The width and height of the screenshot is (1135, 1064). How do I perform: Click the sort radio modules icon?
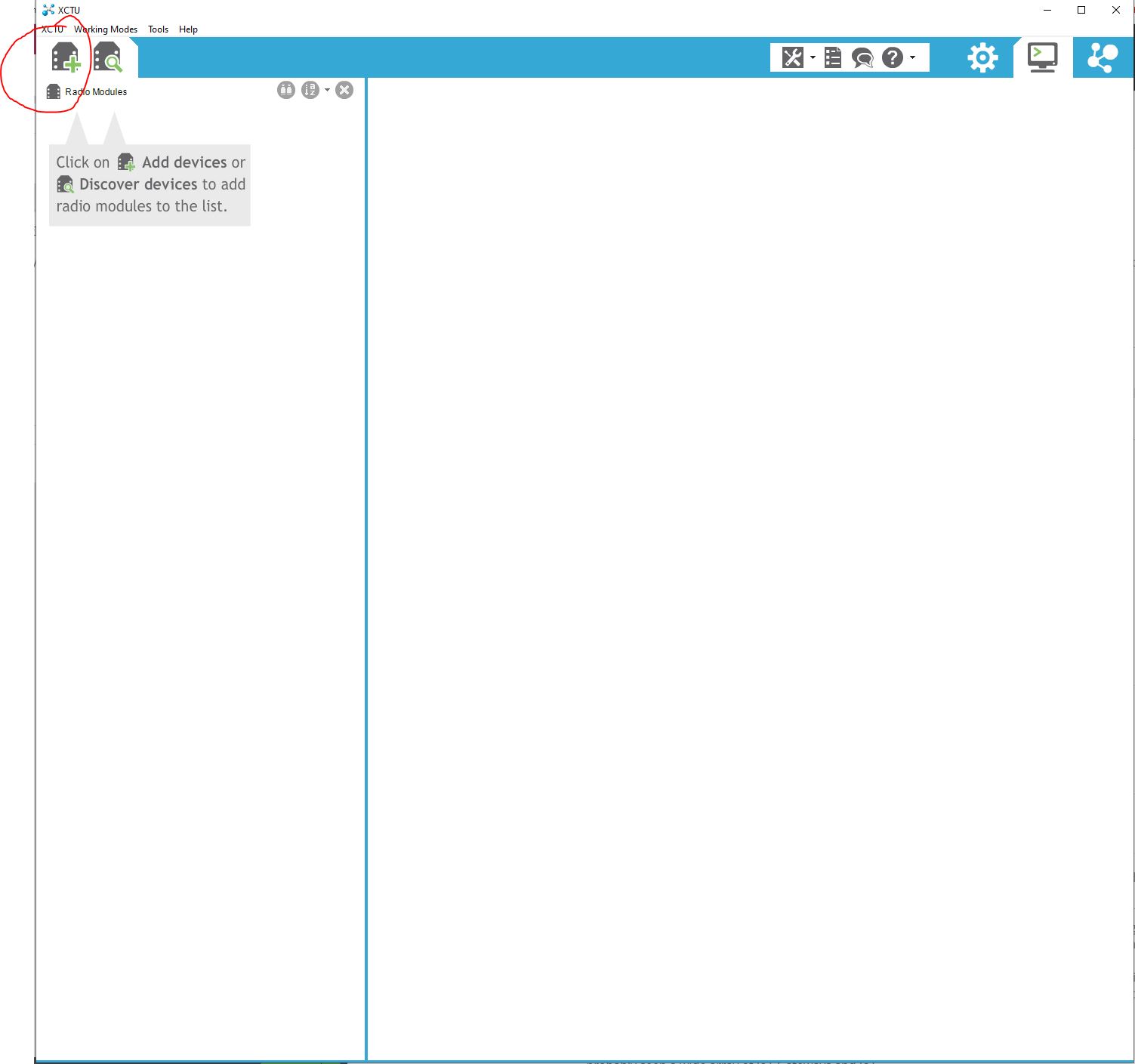pyautogui.click(x=310, y=90)
